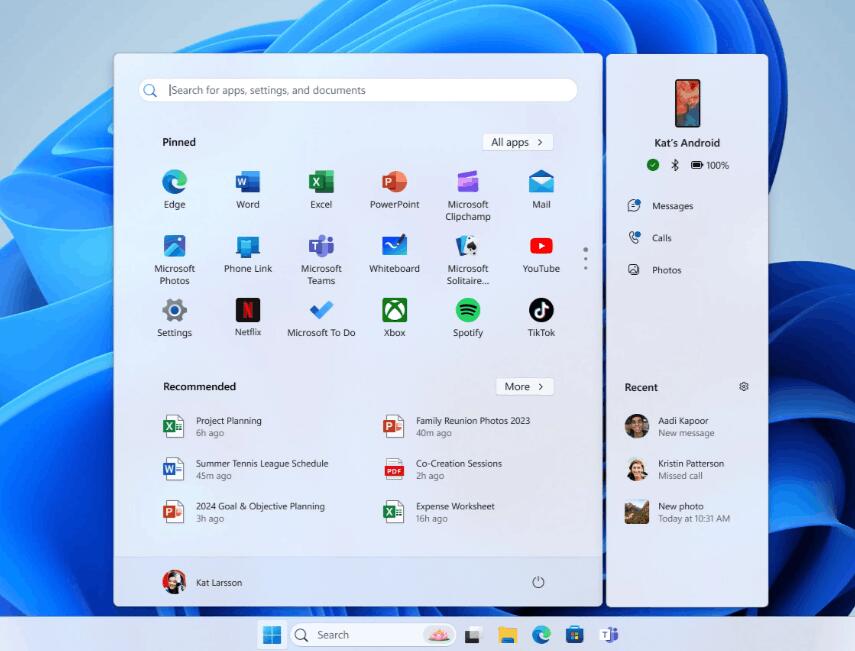Open Photos in phone panel
The height and width of the screenshot is (651, 855).
click(x=654, y=270)
